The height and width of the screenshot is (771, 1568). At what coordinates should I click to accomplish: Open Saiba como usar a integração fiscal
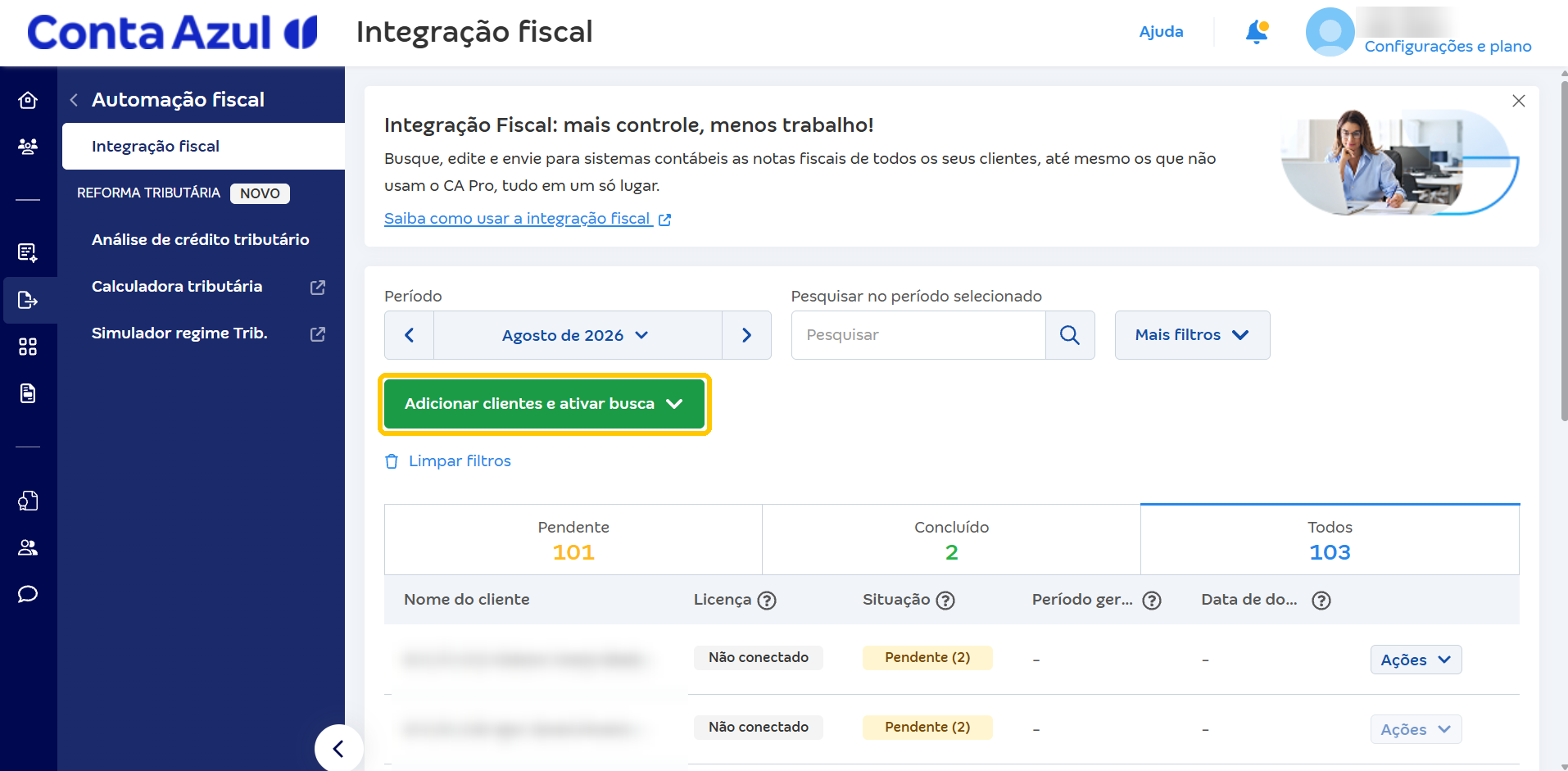528,219
